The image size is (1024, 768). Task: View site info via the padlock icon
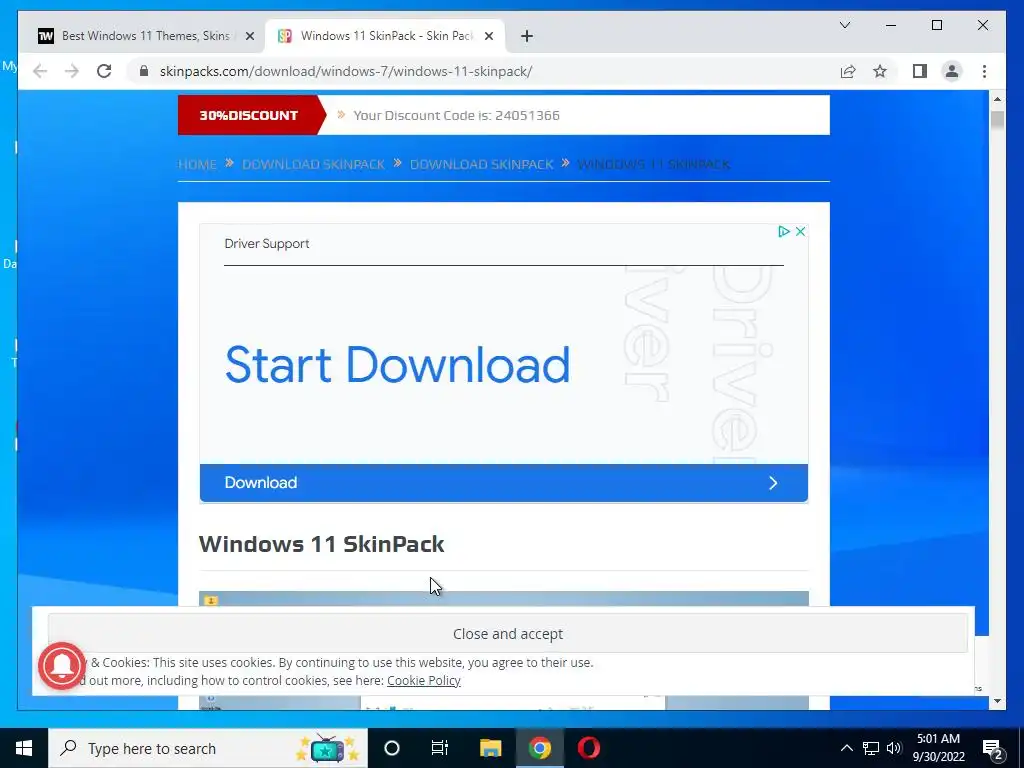click(x=144, y=71)
